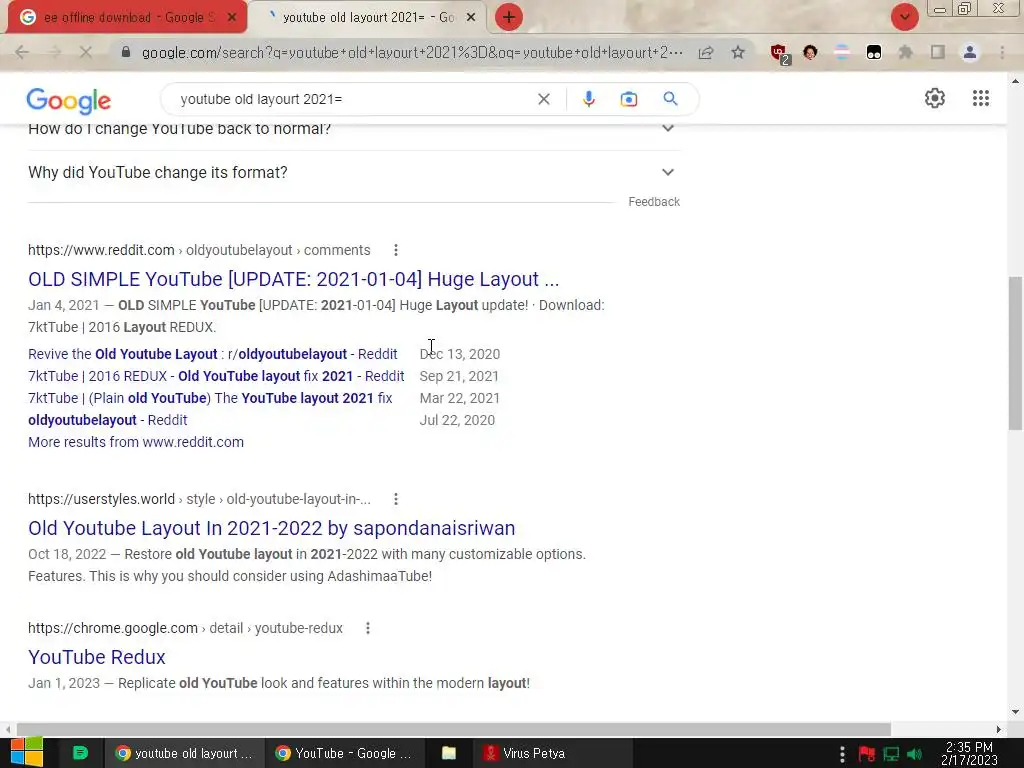This screenshot has height=768, width=1024.
Task: Click the share page icon in address bar
Action: point(706,52)
